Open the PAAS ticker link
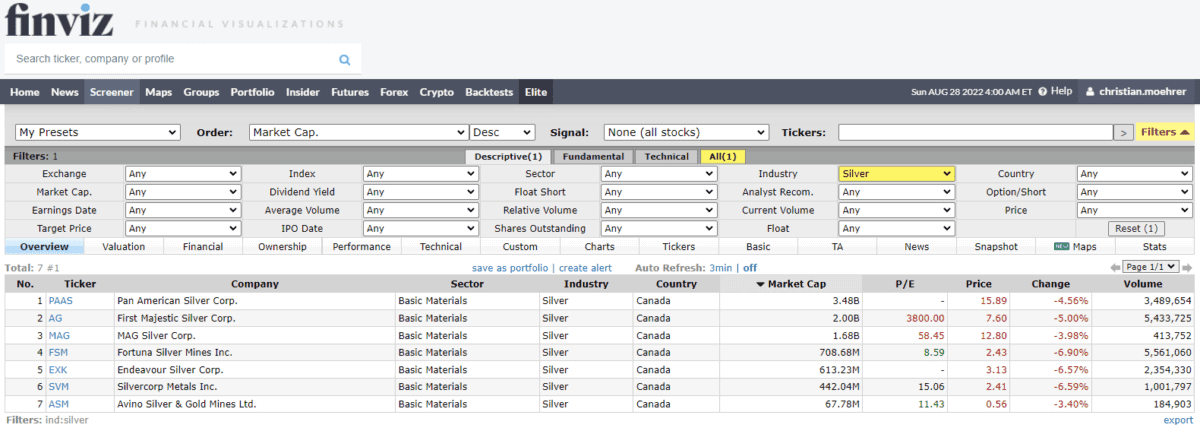1200x431 pixels. [x=60, y=300]
